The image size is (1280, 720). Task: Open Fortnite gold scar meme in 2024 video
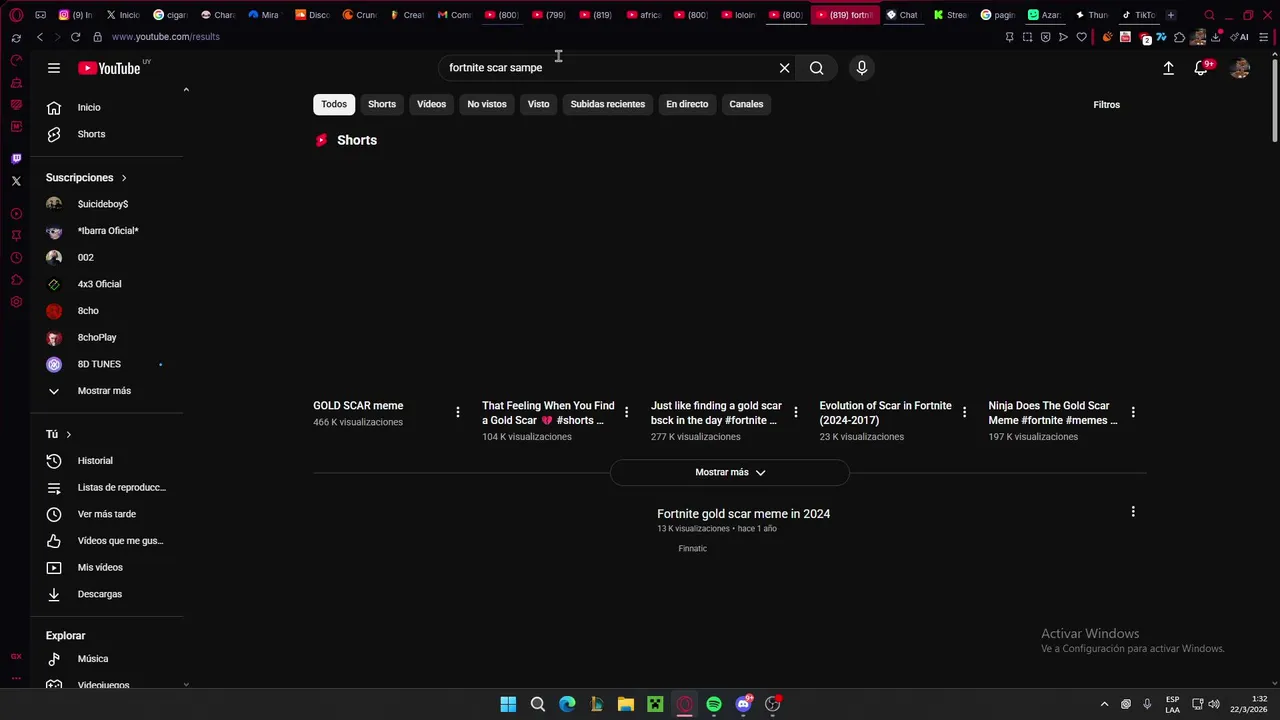click(x=743, y=514)
